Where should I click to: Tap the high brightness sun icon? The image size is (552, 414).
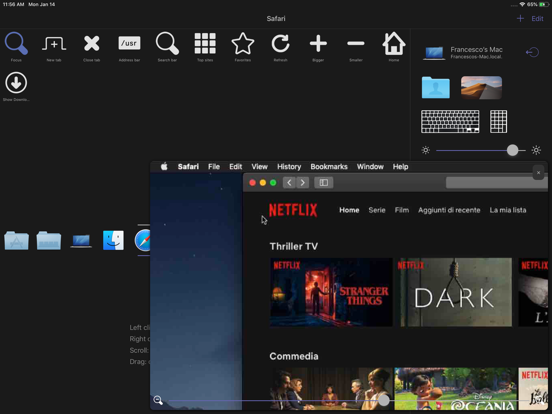(536, 150)
